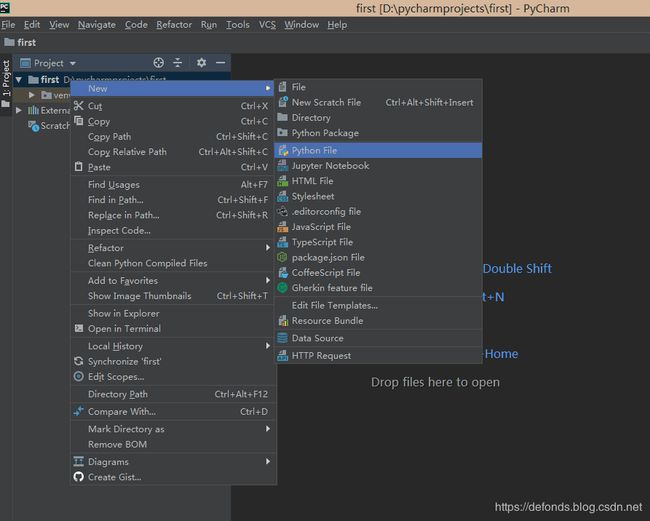Click the Python File icon in submenu

click(x=283, y=150)
